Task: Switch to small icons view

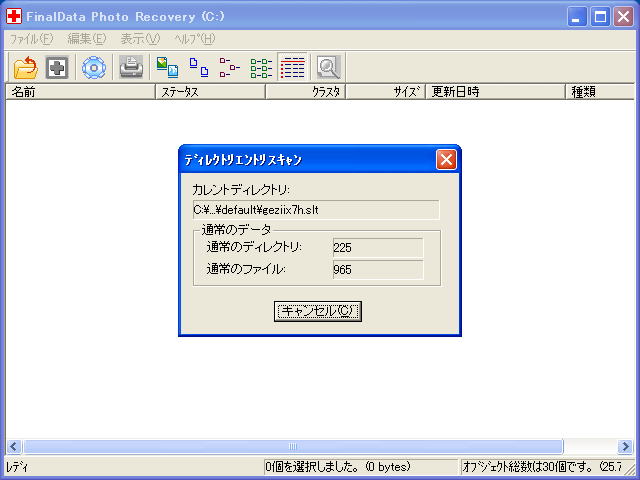Action: point(230,67)
